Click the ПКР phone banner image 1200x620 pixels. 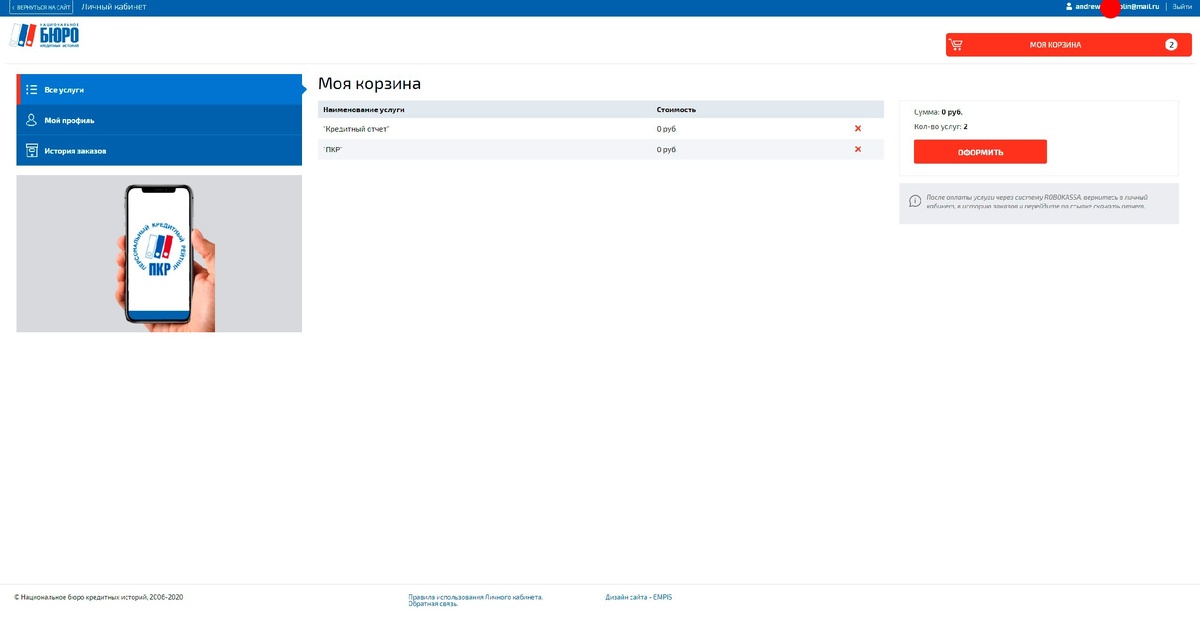pos(159,254)
